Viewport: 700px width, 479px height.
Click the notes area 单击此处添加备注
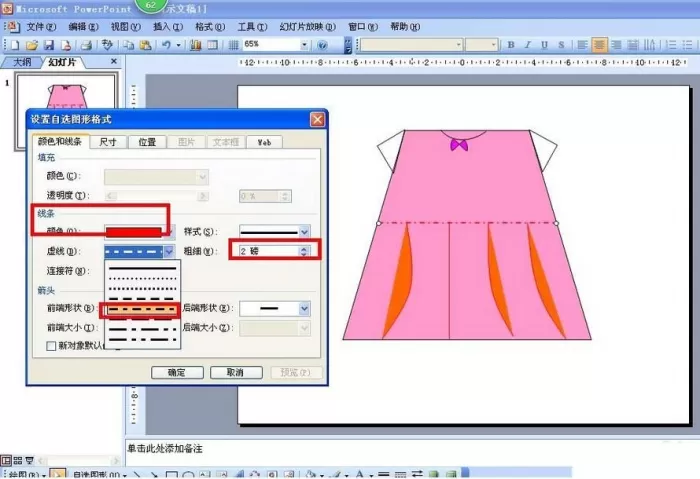point(165,449)
